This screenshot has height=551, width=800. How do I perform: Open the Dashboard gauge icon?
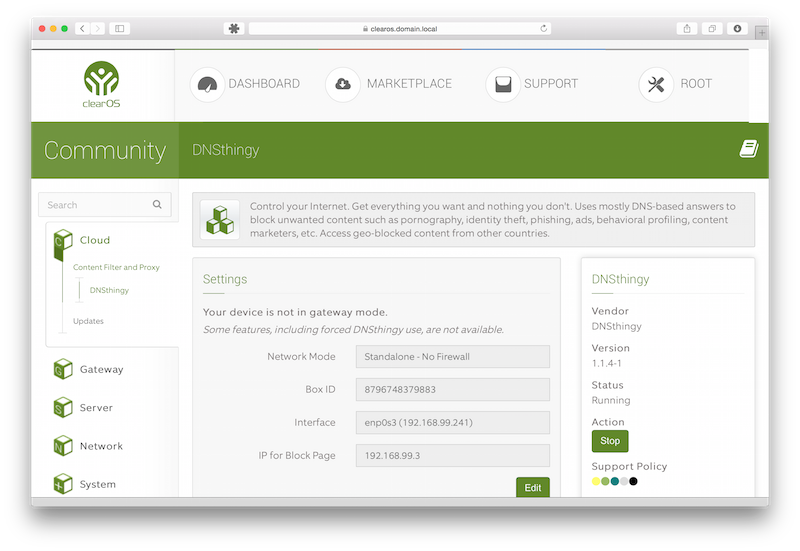207,84
